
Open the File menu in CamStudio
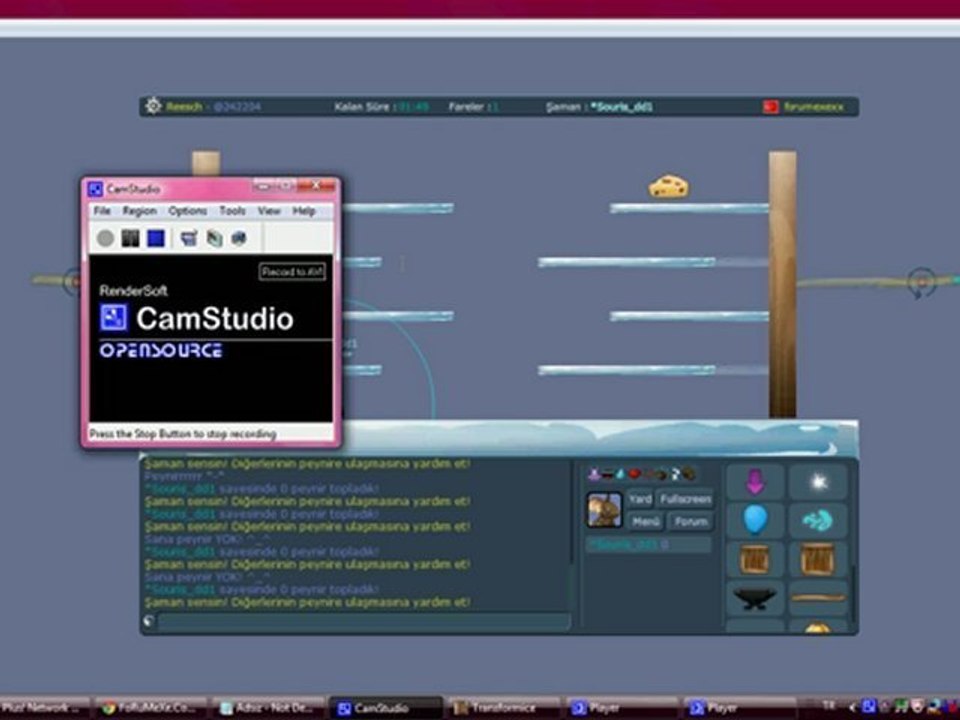pos(102,211)
